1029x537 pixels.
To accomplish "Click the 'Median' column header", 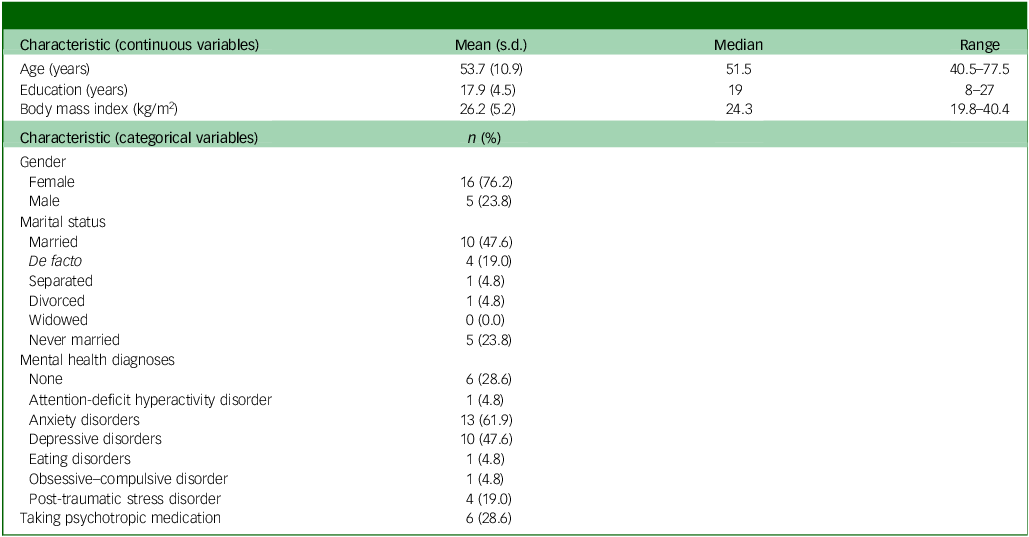I will click(738, 45).
